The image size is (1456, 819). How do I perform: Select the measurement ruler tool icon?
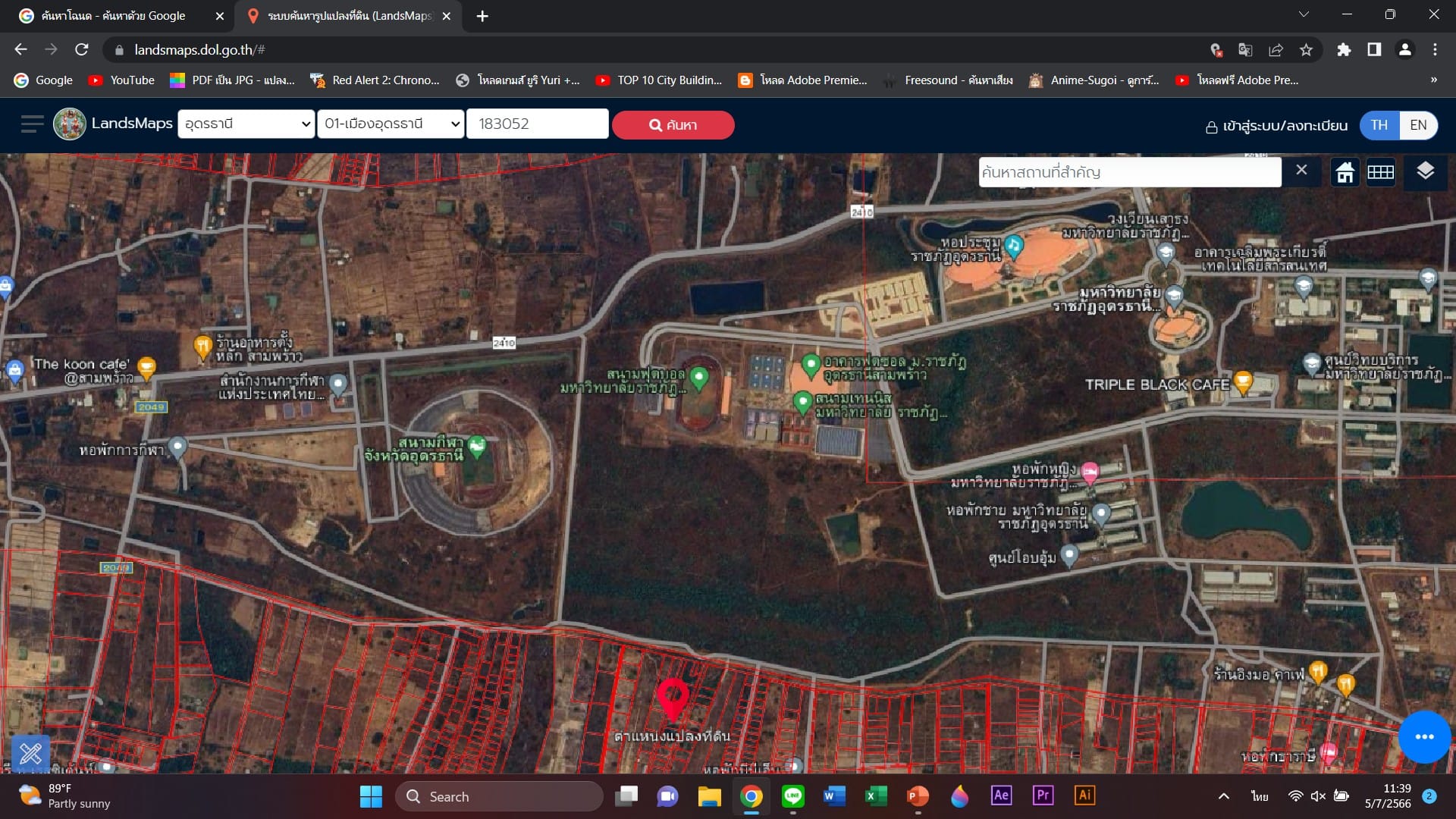31,753
